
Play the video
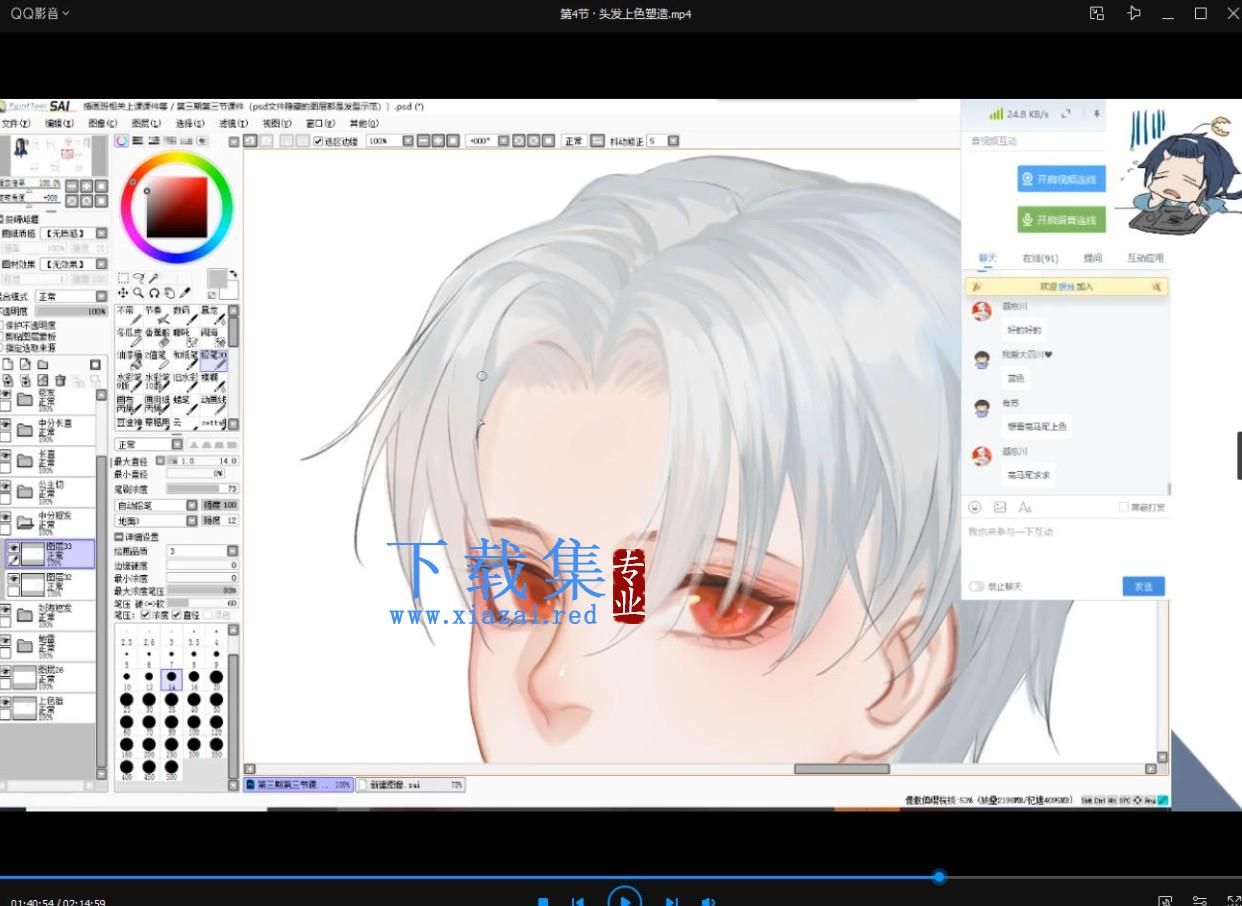click(625, 901)
